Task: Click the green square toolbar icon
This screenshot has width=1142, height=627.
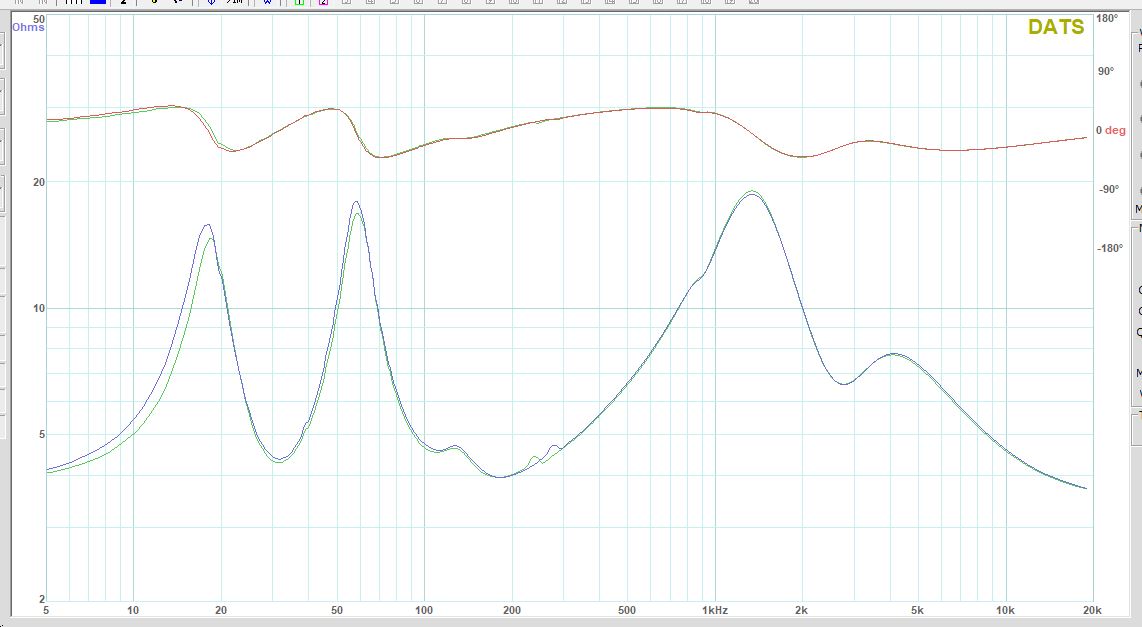Action: pos(299,3)
